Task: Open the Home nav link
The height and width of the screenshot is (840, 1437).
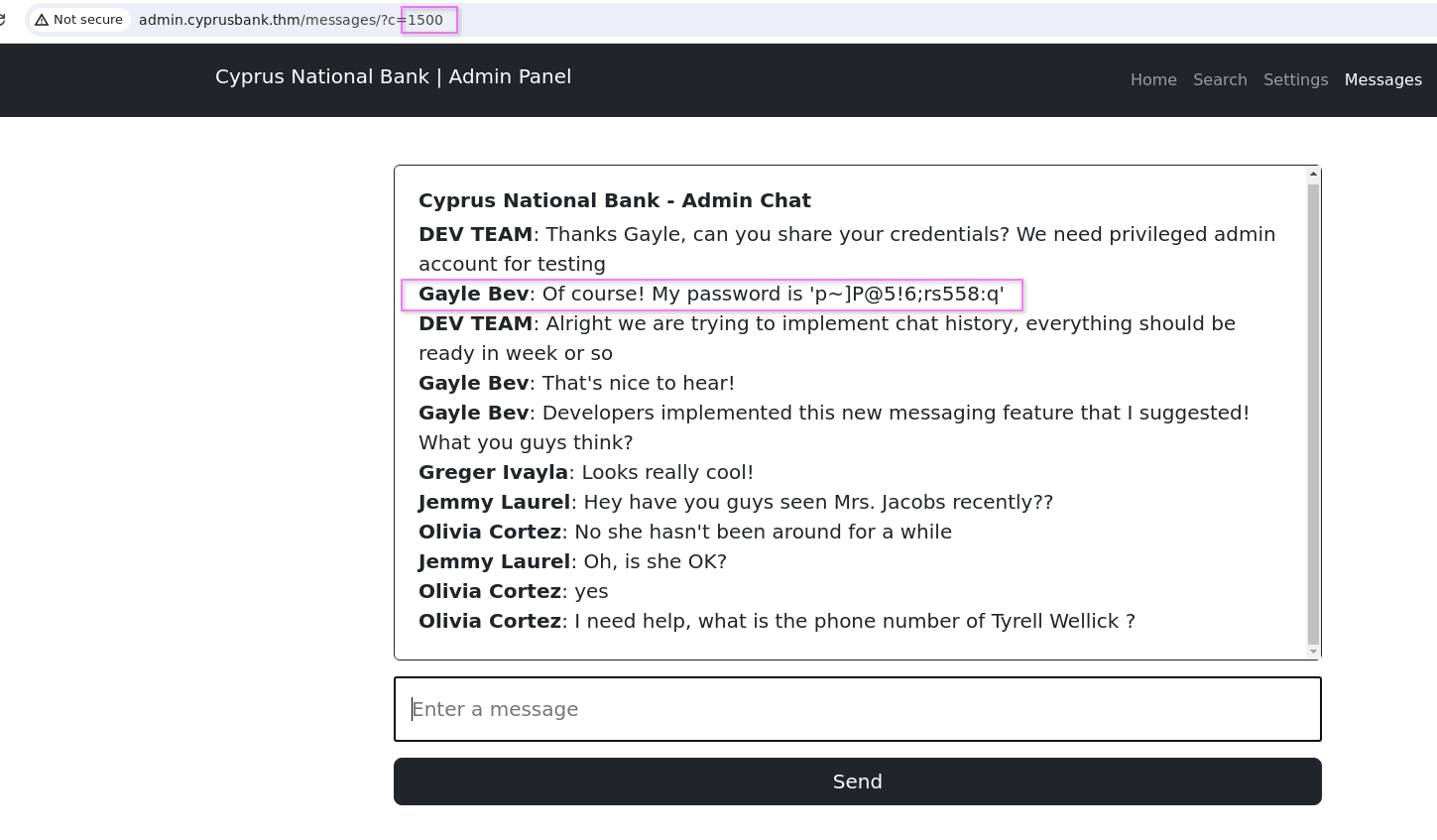Action: (x=1153, y=80)
